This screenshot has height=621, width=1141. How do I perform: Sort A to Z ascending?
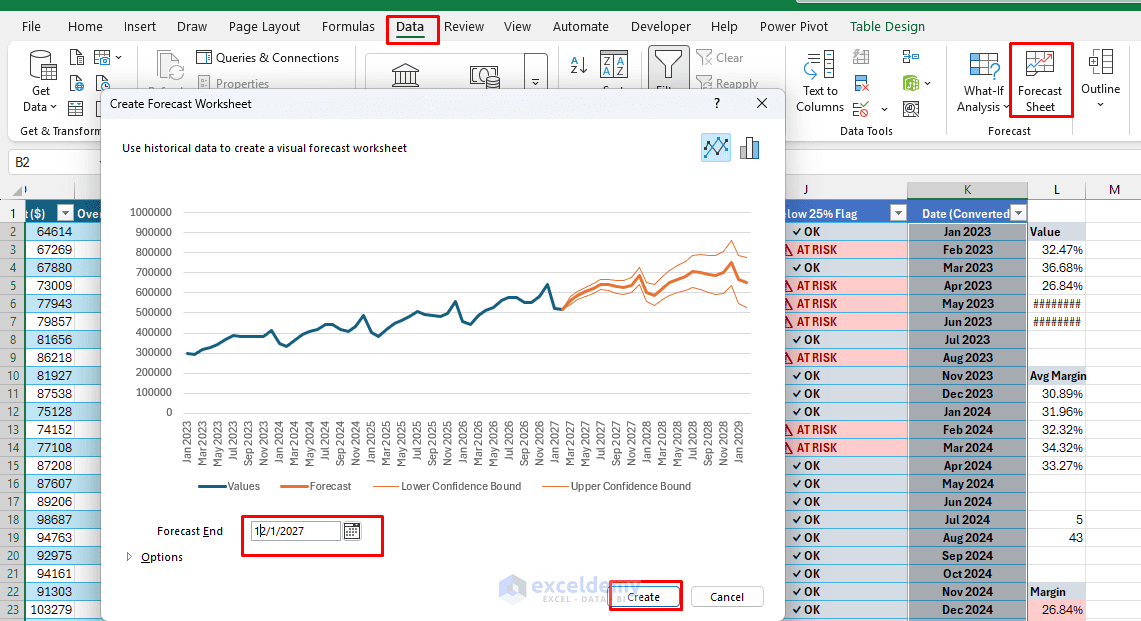click(579, 66)
